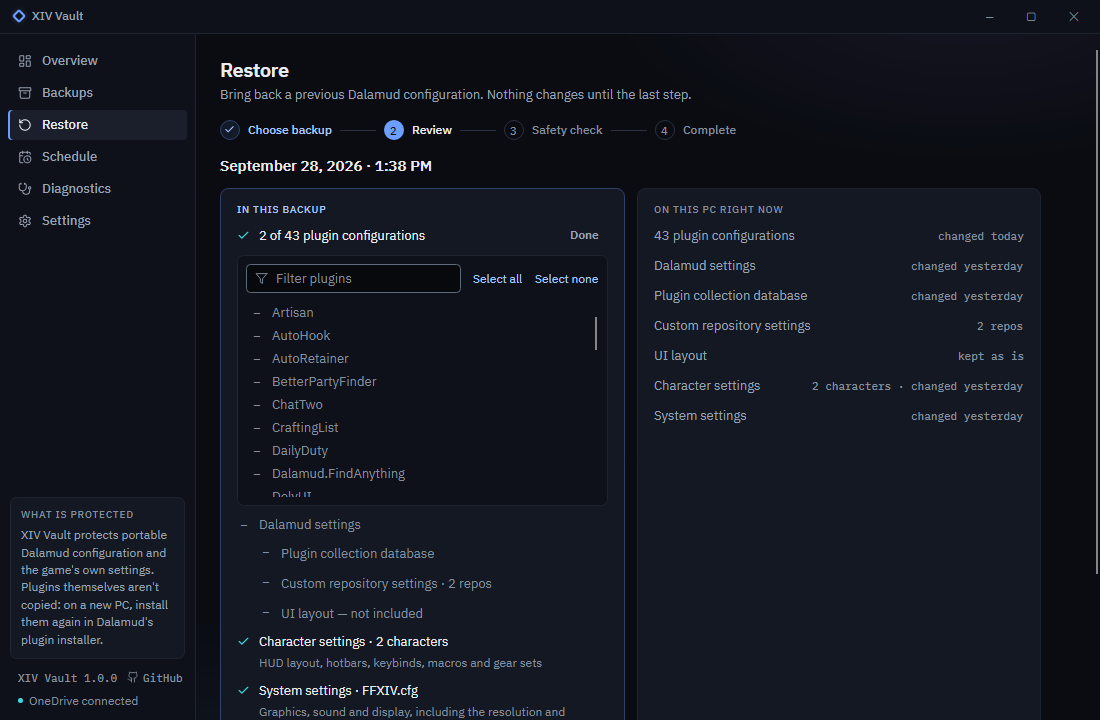Go to Backups in sidebar
The width and height of the screenshot is (1100, 720).
point(98,93)
